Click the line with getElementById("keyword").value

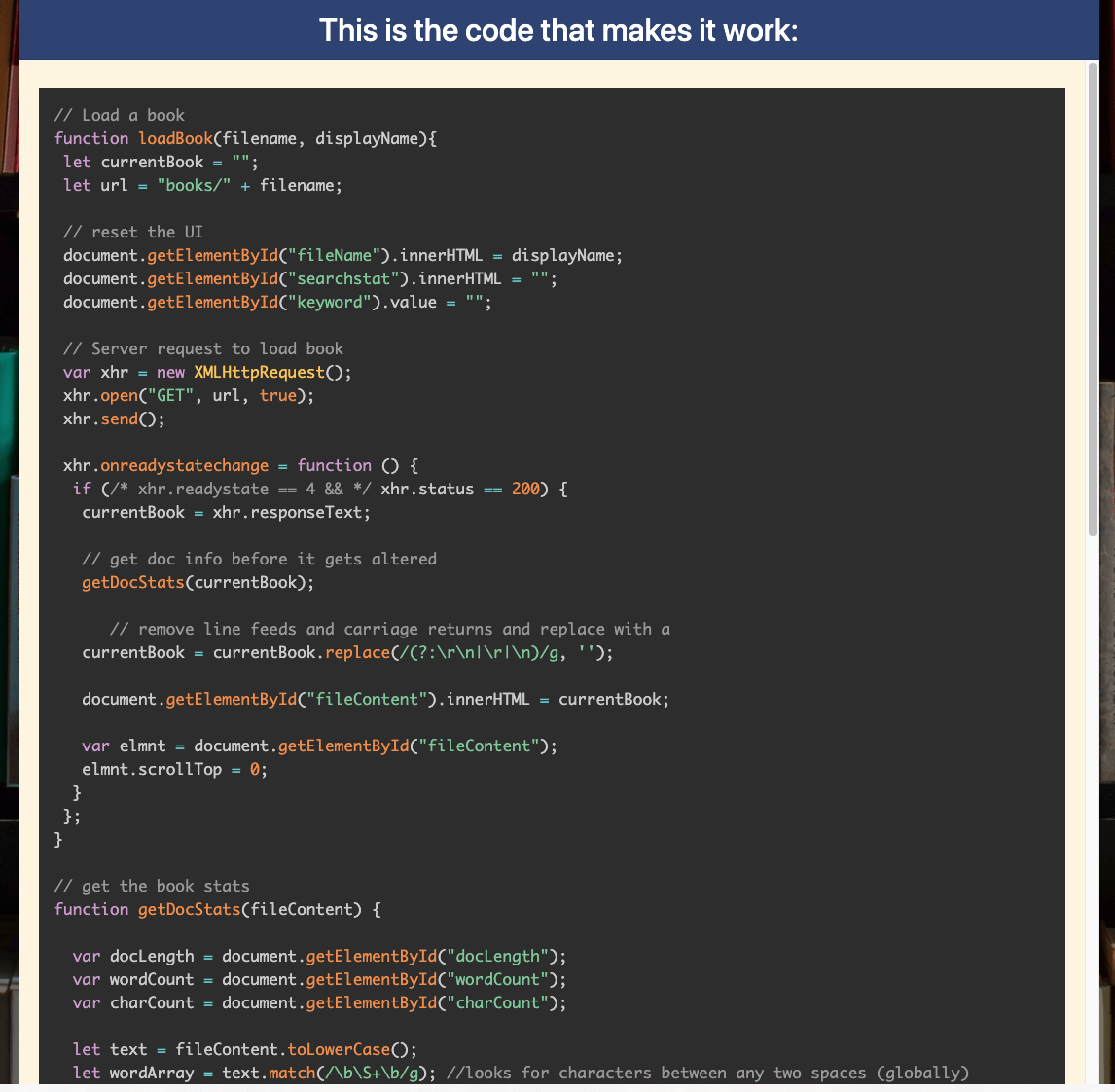pos(277,303)
